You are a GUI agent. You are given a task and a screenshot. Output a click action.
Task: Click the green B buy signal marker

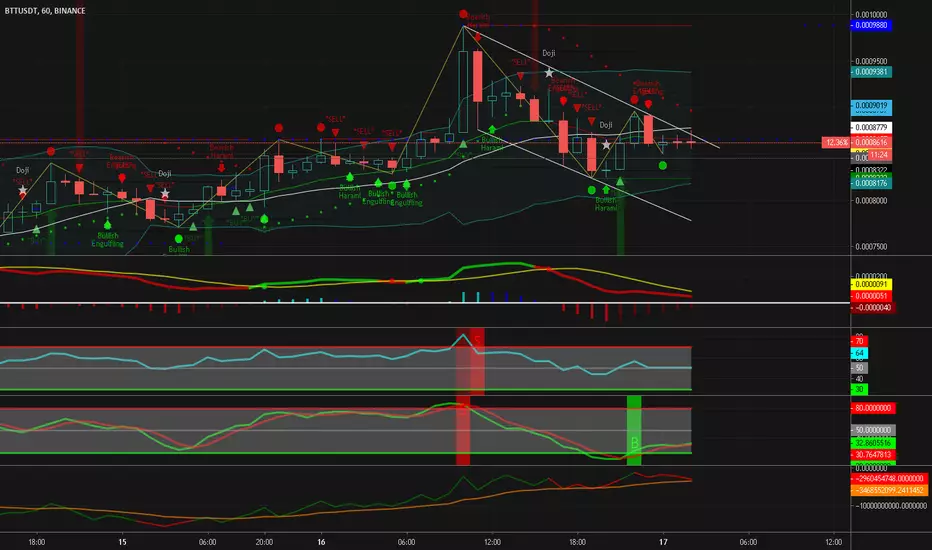(634, 443)
